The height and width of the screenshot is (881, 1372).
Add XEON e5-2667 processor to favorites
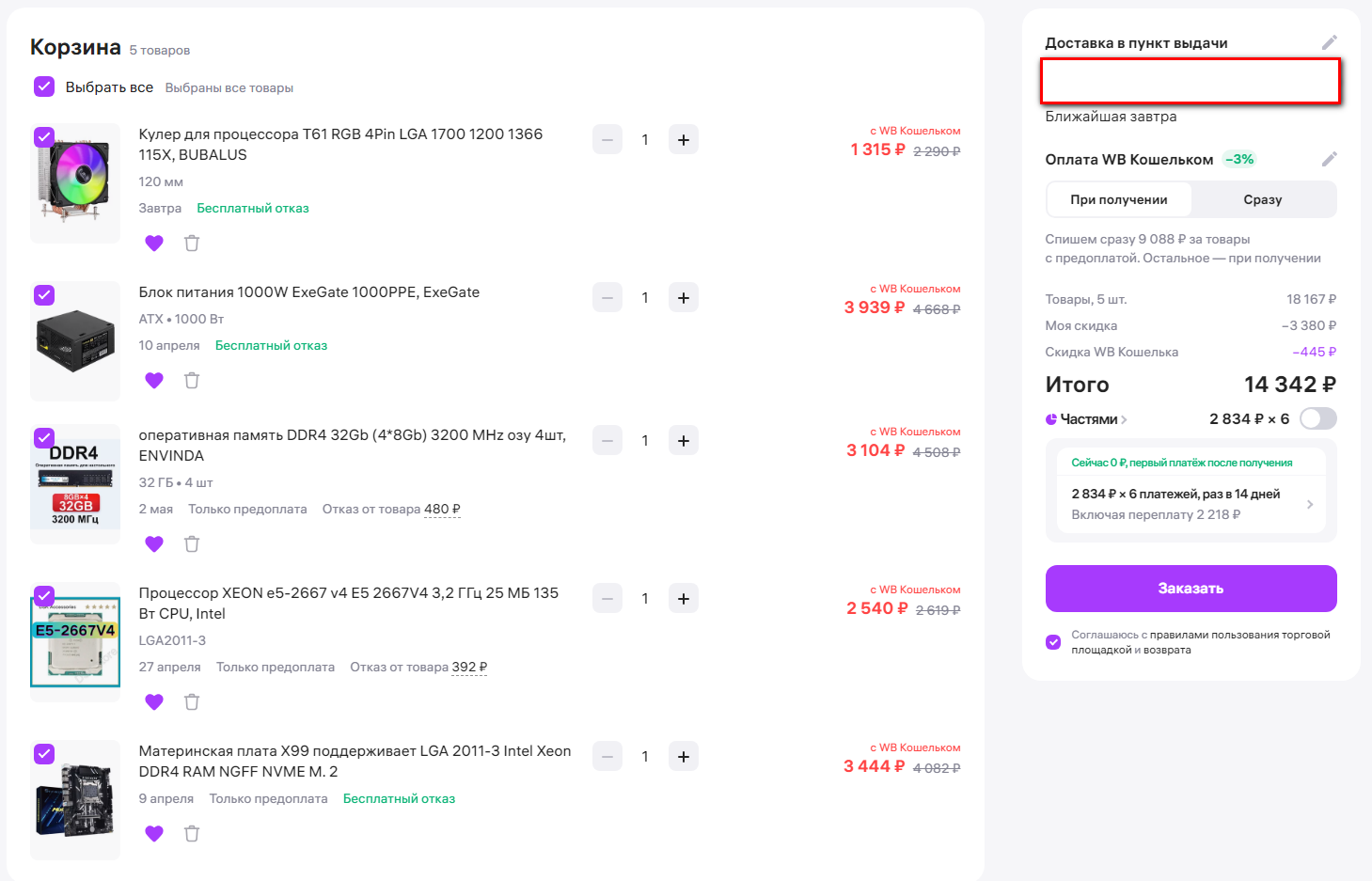coord(154,702)
